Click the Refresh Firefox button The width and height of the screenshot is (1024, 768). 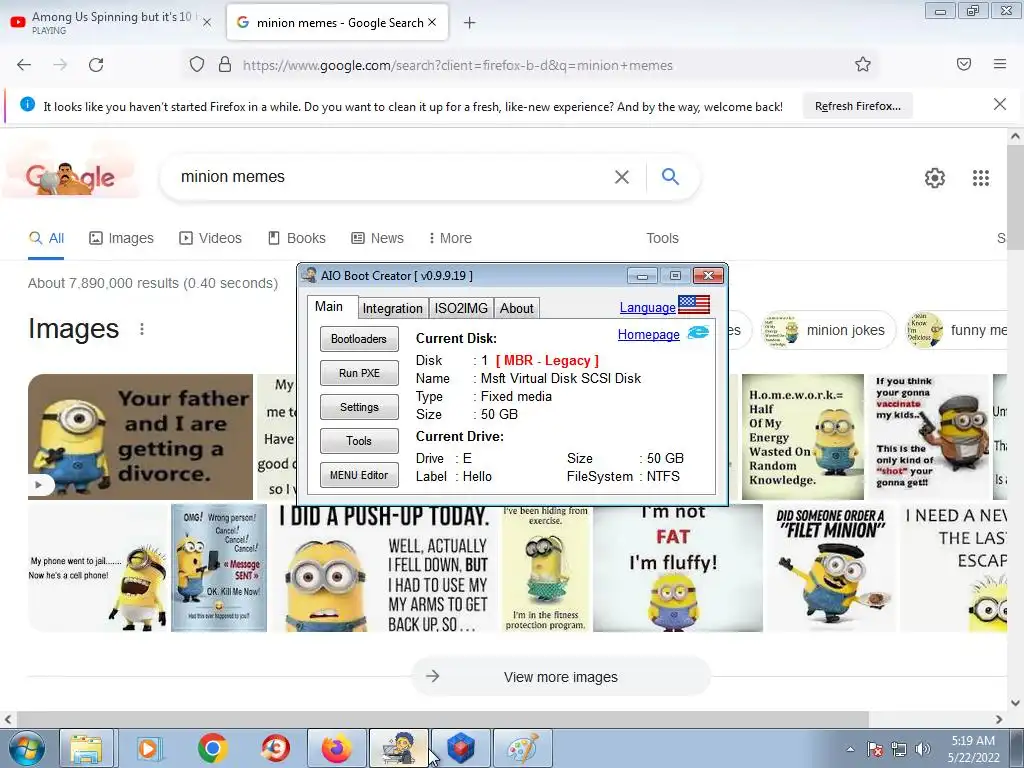point(857,106)
